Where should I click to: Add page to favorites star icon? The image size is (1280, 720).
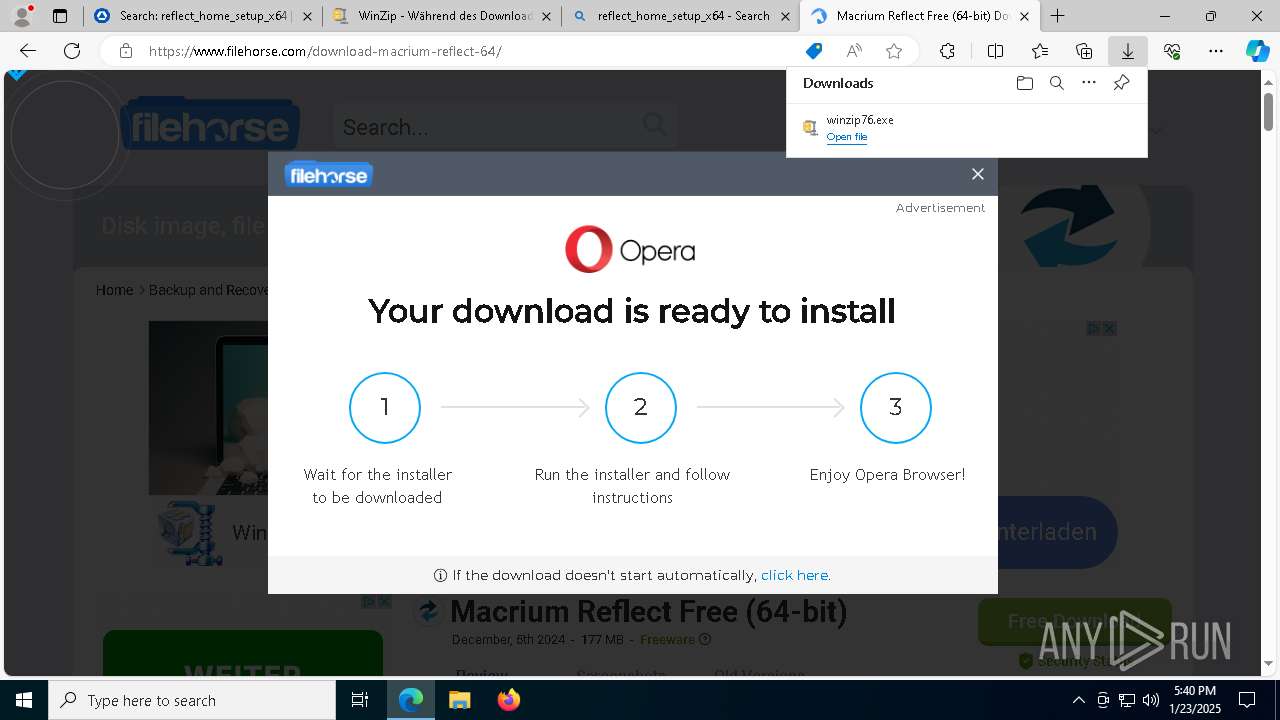click(894, 51)
